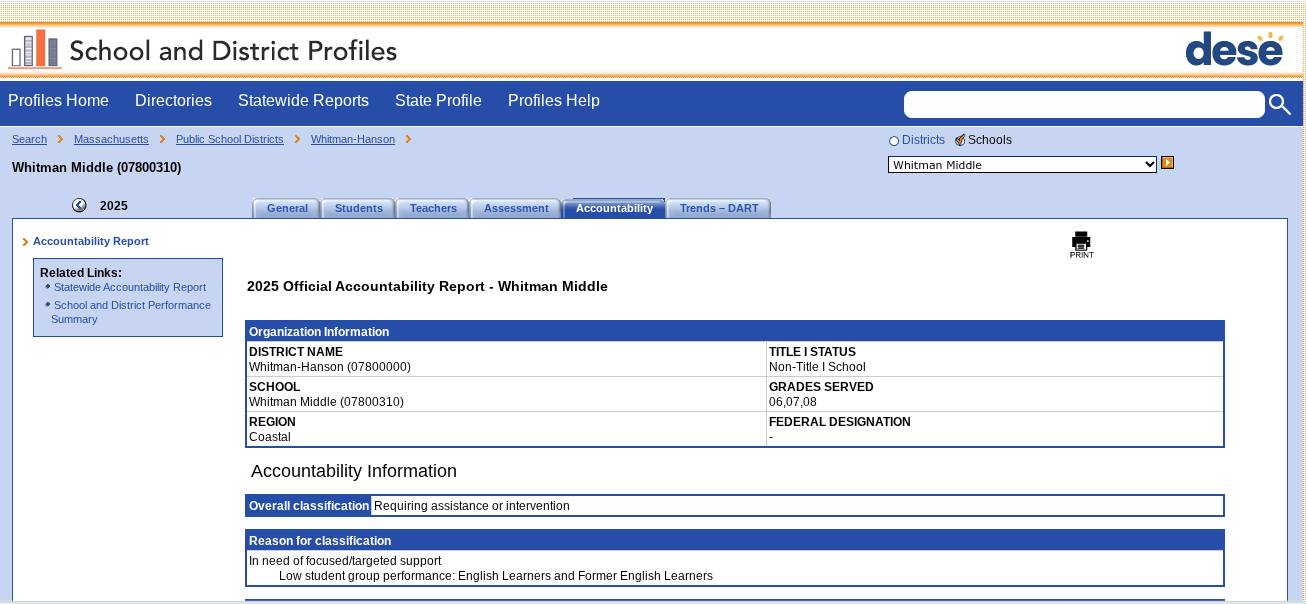The image size is (1306, 604).
Task: Click the Non-Title I School value
Action: (817, 367)
